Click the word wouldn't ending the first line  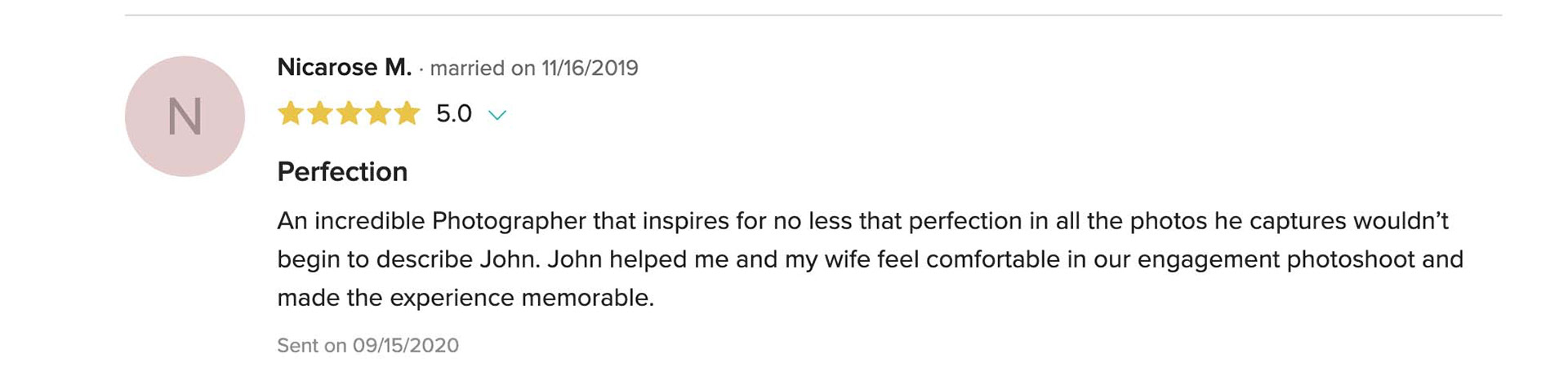pyautogui.click(x=1401, y=221)
